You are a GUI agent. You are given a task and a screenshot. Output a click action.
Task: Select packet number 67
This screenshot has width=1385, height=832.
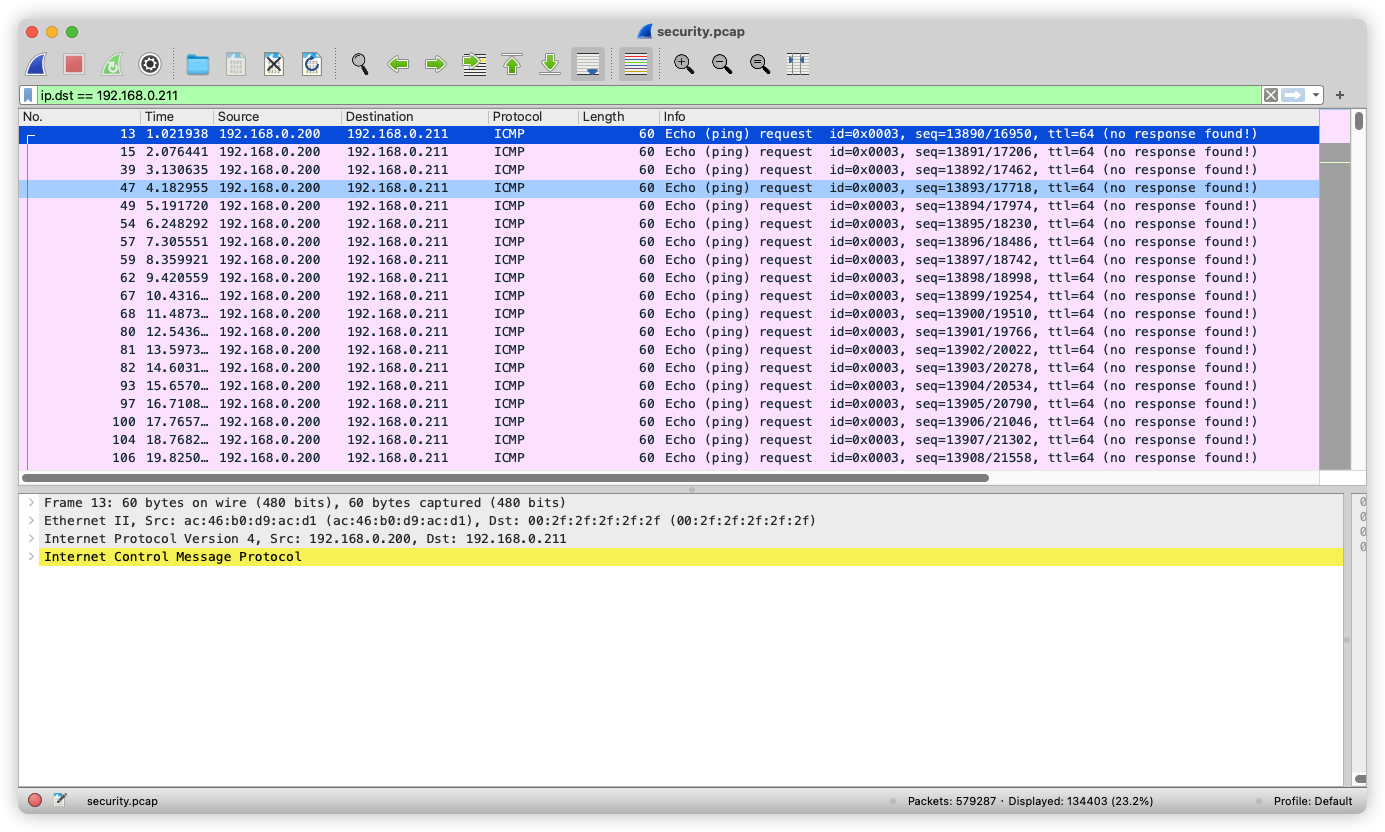669,296
